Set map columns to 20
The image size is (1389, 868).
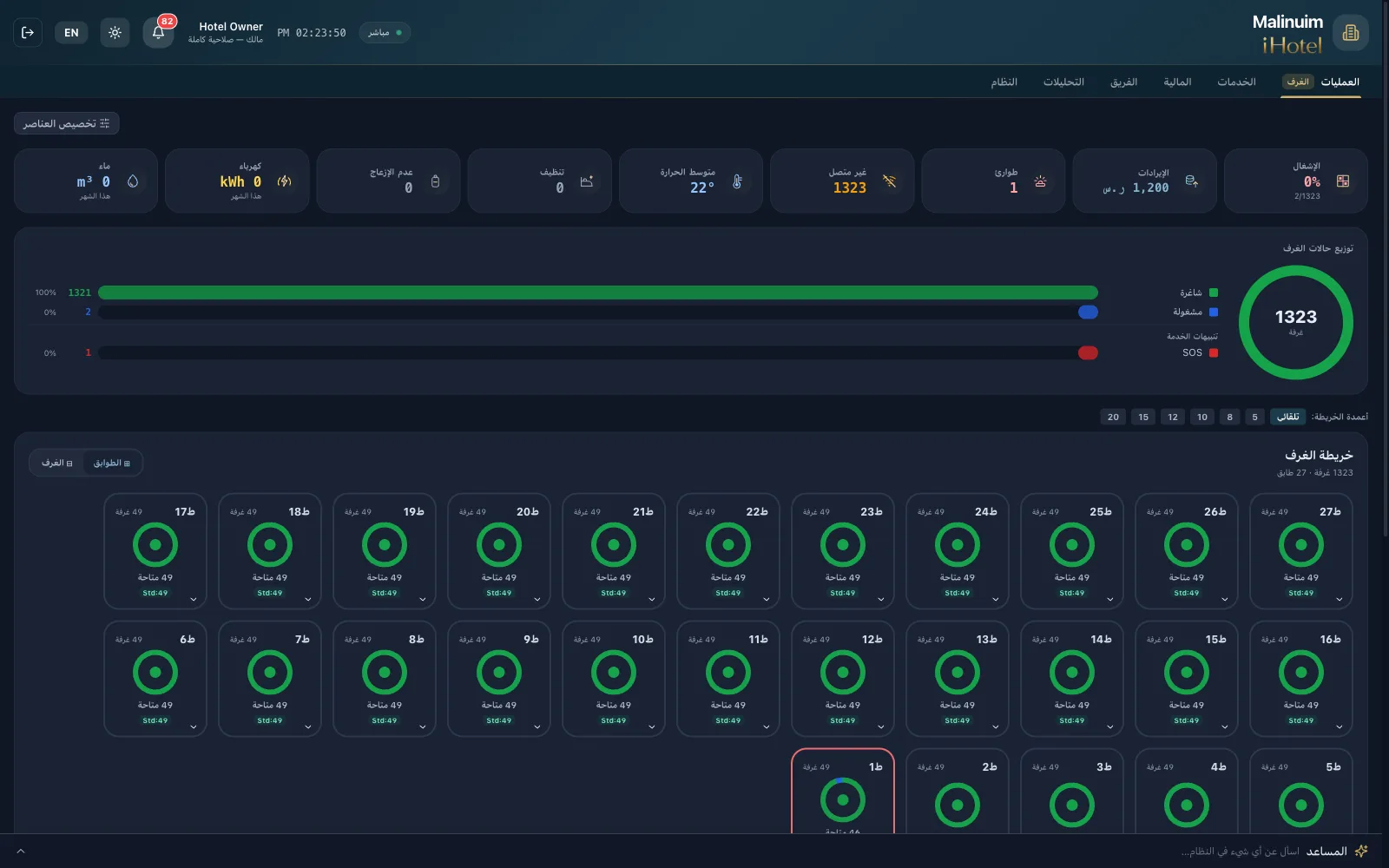[1113, 417]
